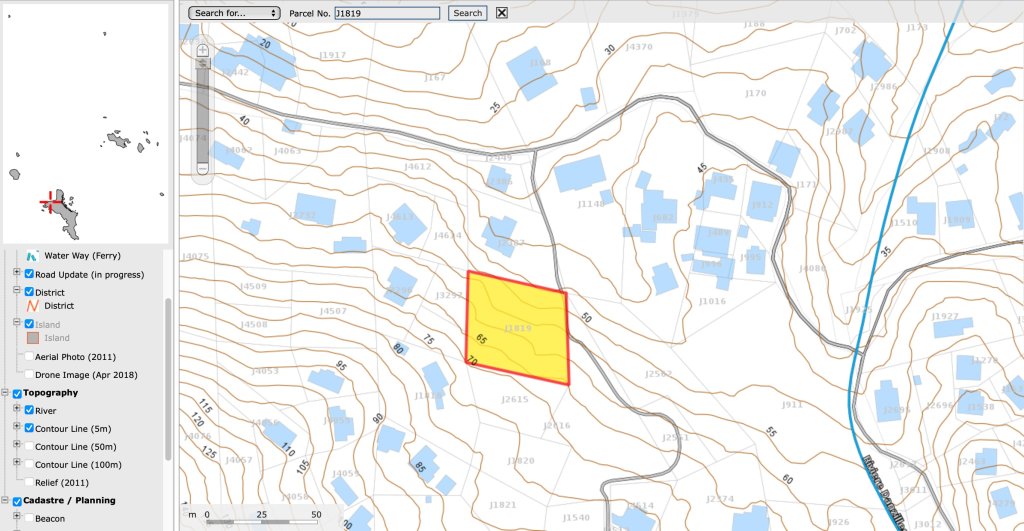
Task: Click the Parcel No. input field
Action: tap(386, 13)
